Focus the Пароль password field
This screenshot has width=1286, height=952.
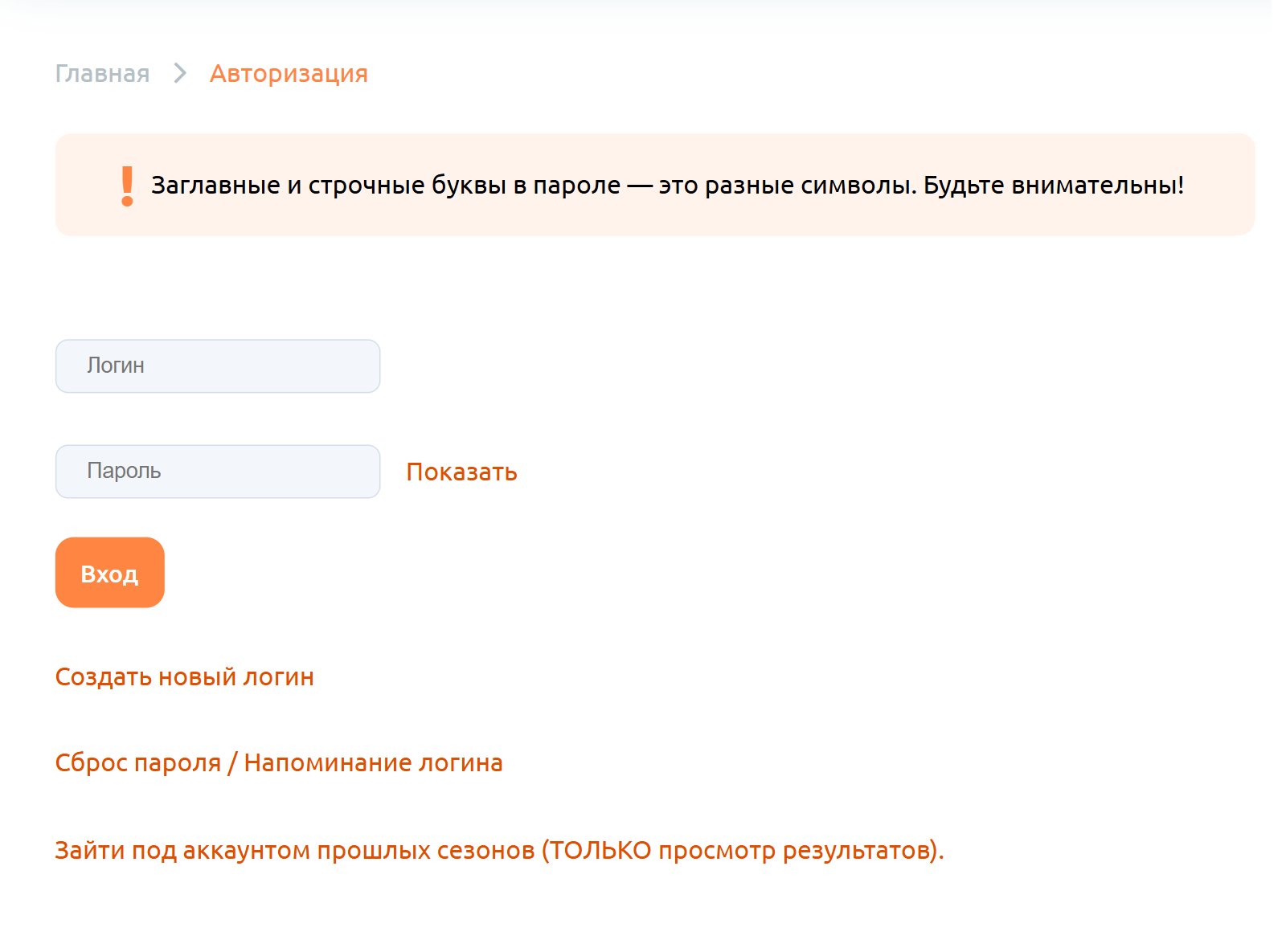coord(217,472)
